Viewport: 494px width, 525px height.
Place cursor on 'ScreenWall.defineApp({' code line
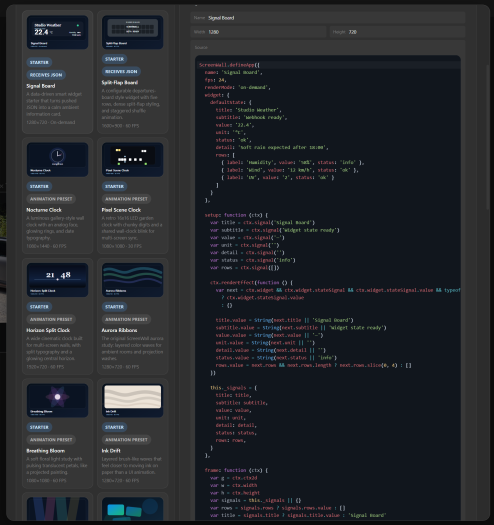[229, 65]
